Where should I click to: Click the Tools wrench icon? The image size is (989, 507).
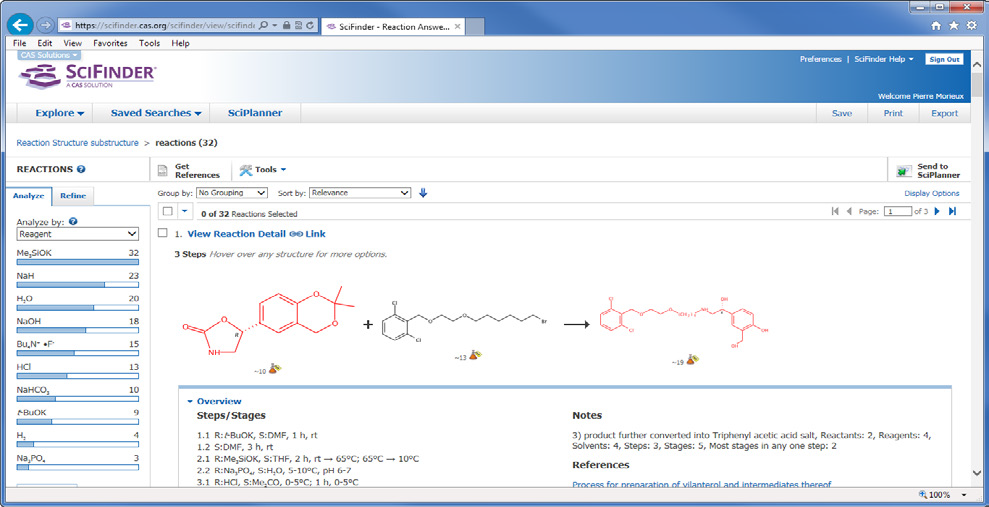tap(246, 170)
